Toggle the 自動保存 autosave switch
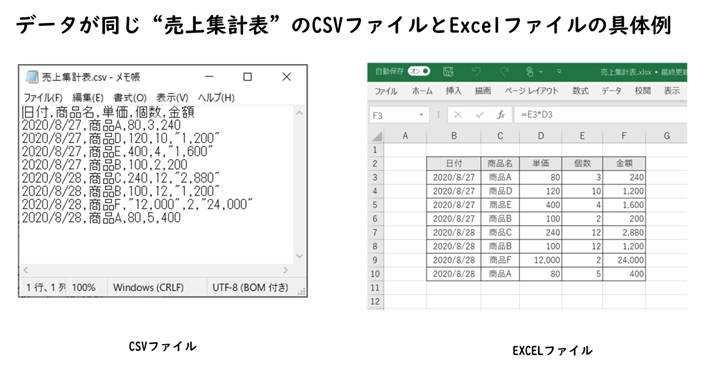709x371 pixels. coord(419,71)
